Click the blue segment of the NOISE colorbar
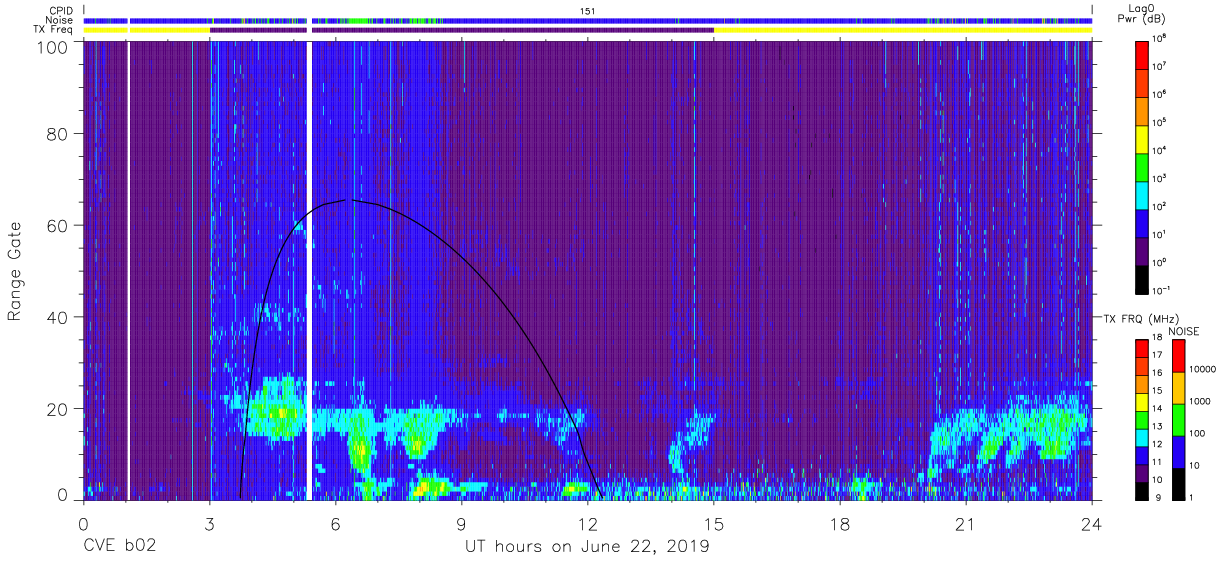The height and width of the screenshot is (567, 1228). [1179, 451]
